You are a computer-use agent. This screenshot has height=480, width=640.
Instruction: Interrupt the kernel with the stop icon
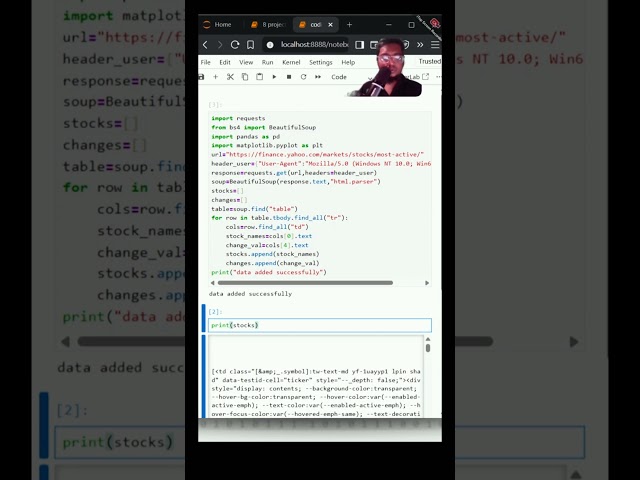pyautogui.click(x=289, y=77)
